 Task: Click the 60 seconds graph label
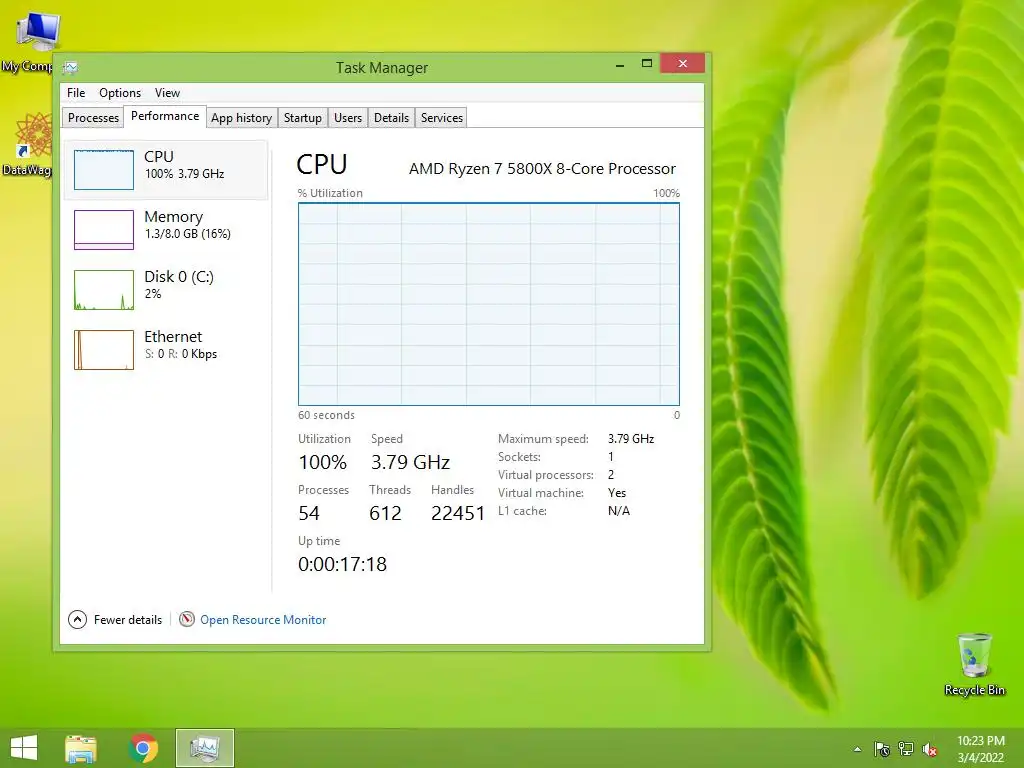coord(326,415)
